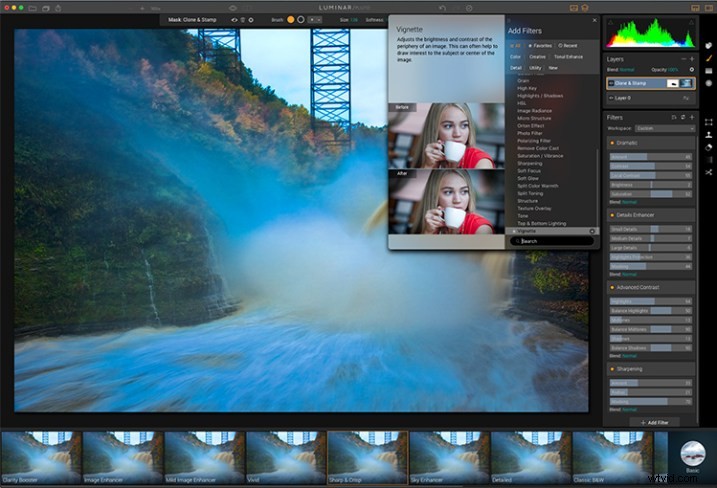Select the Utility filter category
Viewport: 717px width, 488px height.
click(x=535, y=68)
